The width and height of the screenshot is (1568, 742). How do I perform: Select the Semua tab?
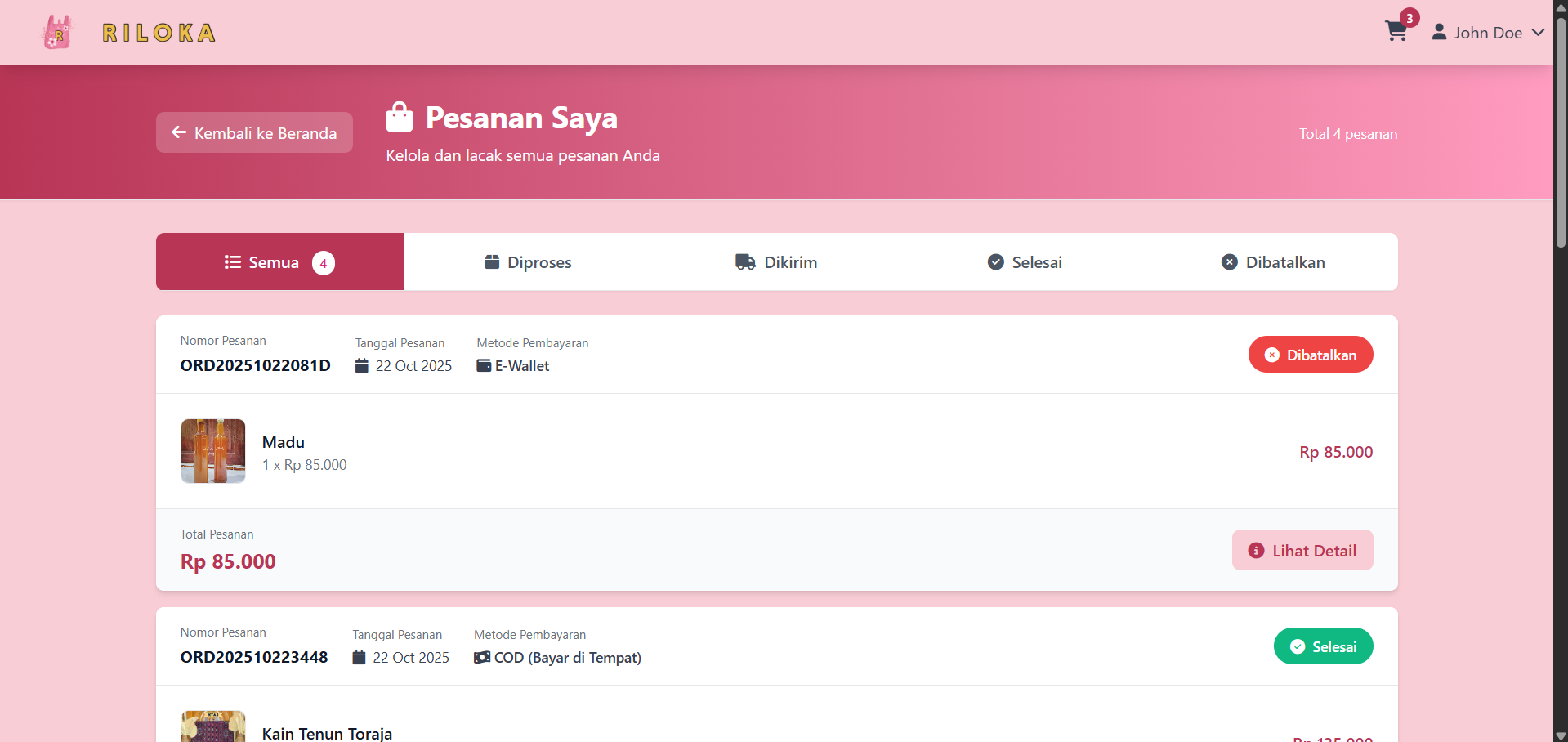(279, 262)
